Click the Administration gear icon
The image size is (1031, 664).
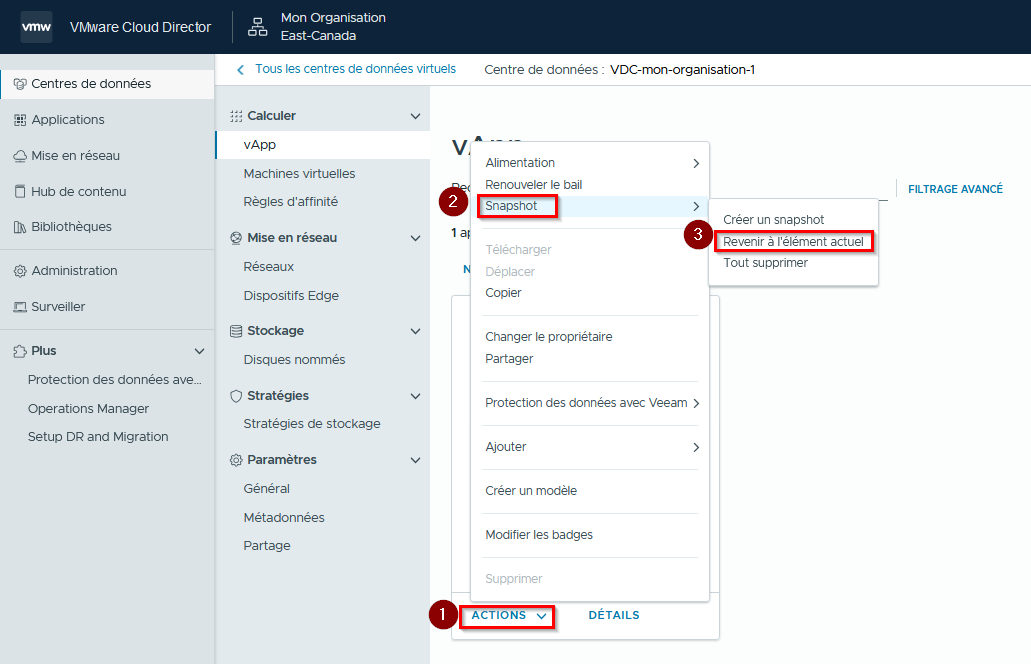(x=20, y=271)
